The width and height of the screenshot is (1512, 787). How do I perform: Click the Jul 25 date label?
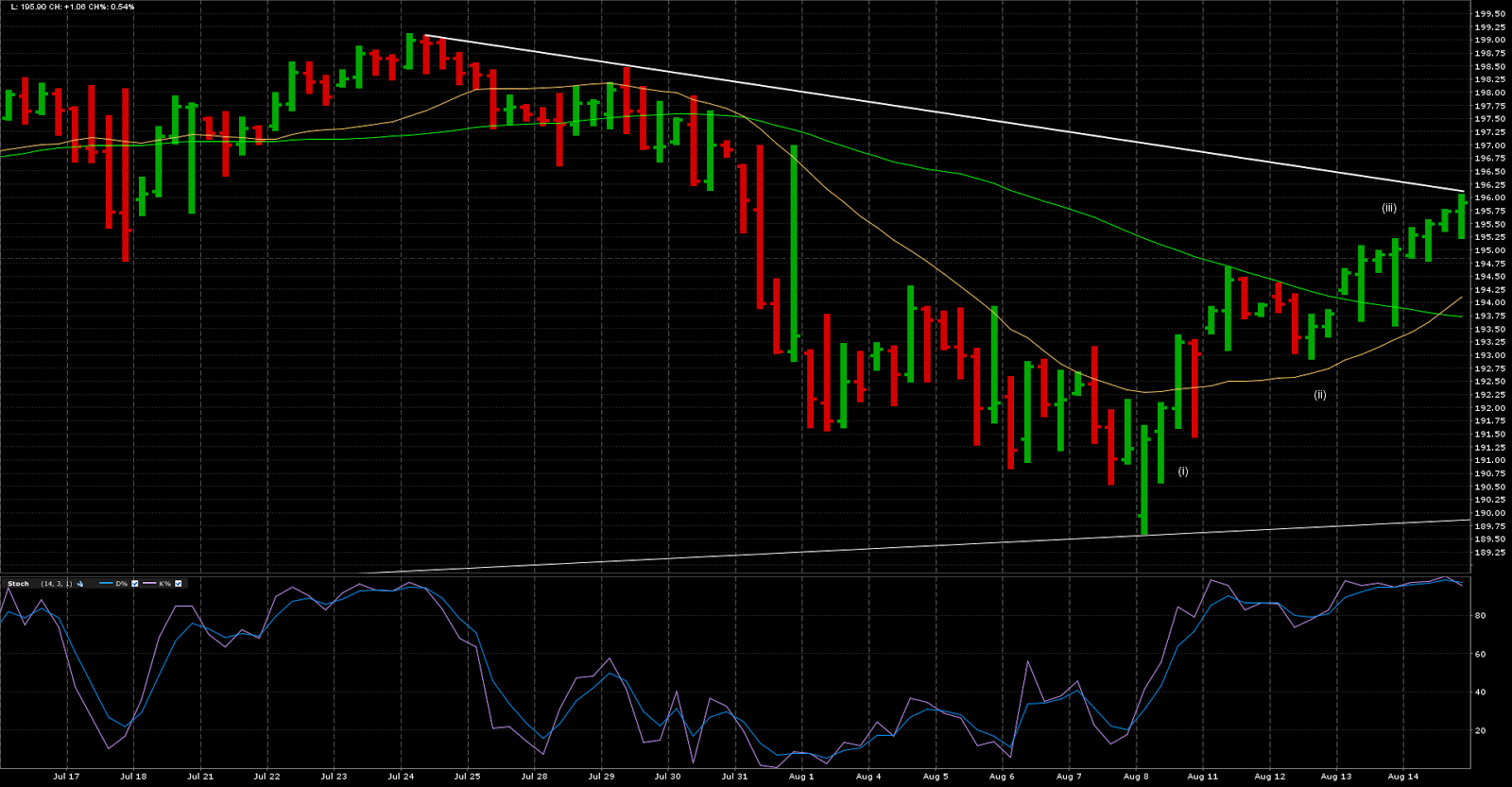point(468,777)
